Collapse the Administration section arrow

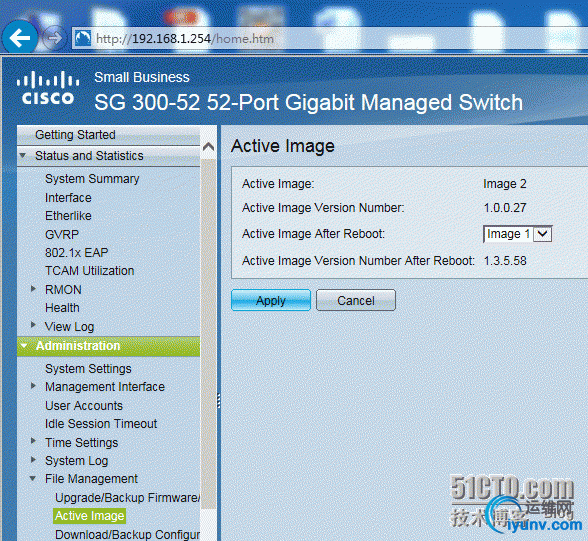tap(24, 345)
